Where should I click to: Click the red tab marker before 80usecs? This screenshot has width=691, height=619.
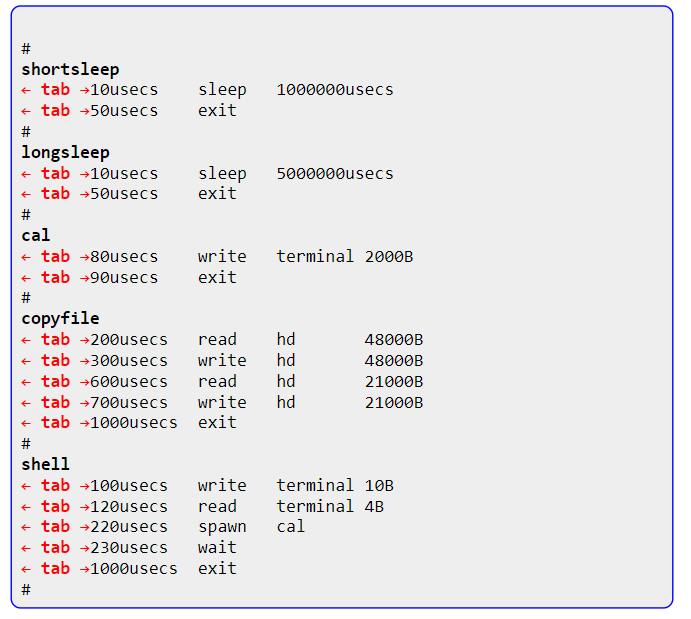coord(55,256)
